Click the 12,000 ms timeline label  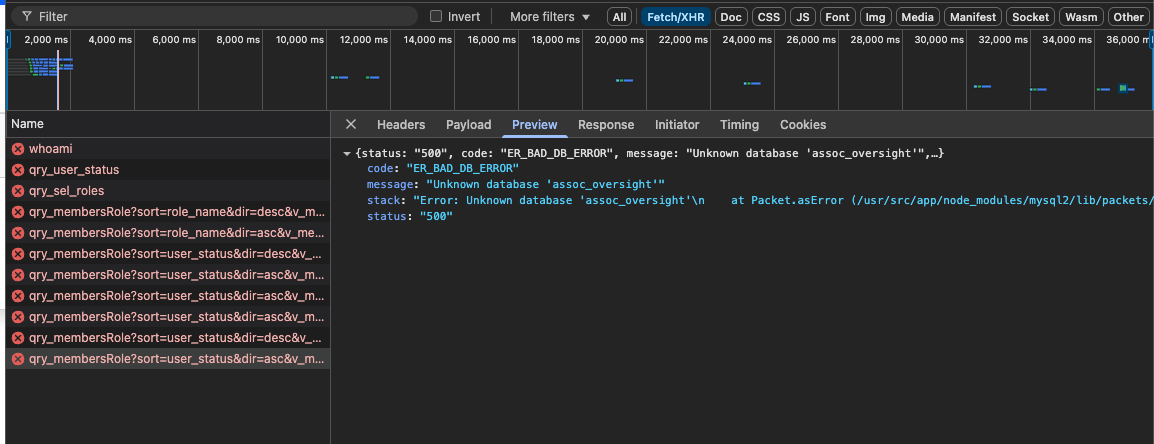click(x=364, y=40)
